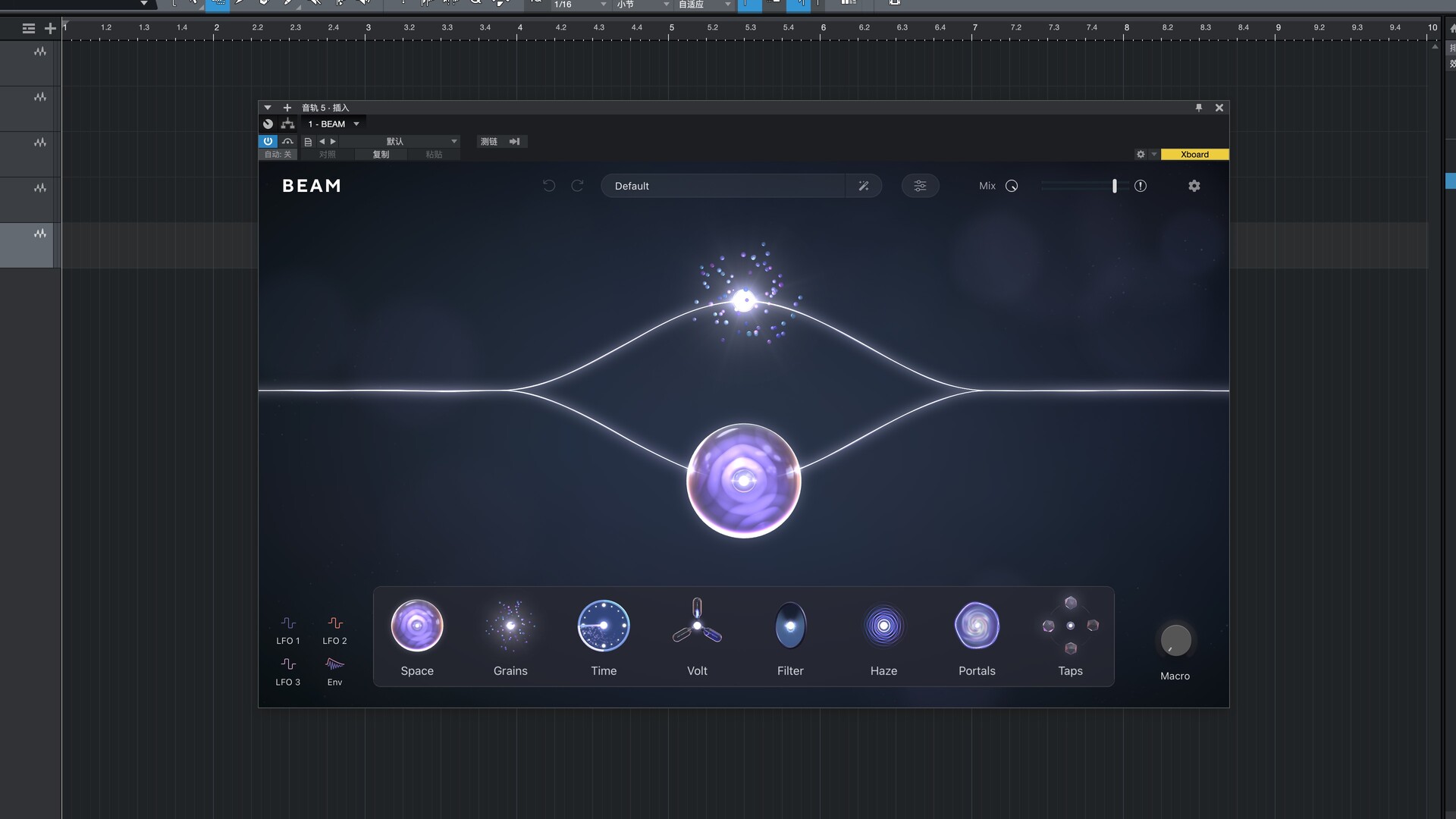
Task: Open the BEAM settings gear
Action: pos(1194,185)
